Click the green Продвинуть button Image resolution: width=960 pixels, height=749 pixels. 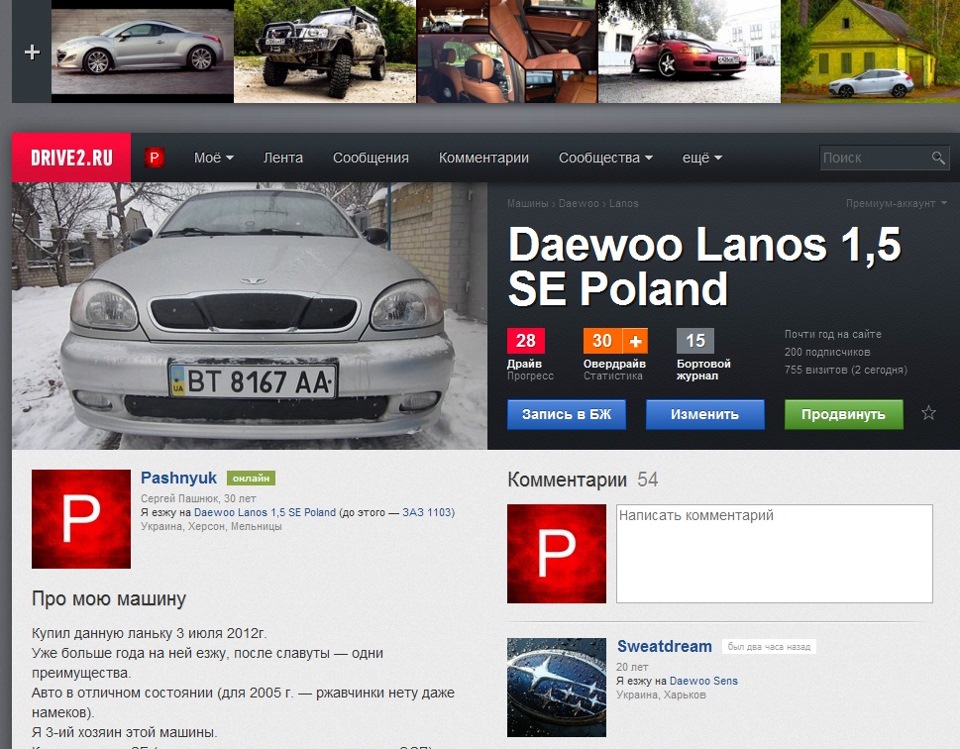point(843,415)
